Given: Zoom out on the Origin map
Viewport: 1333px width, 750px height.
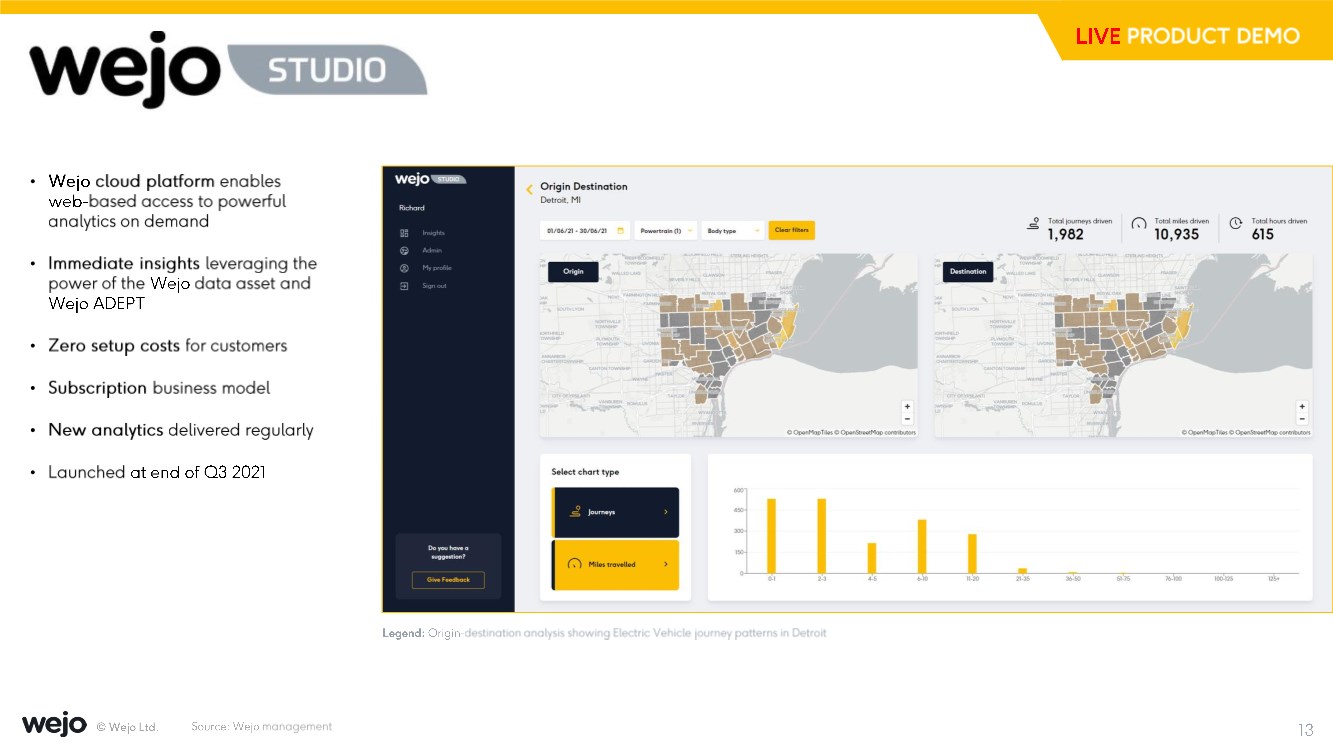Looking at the screenshot, I should 907,419.
